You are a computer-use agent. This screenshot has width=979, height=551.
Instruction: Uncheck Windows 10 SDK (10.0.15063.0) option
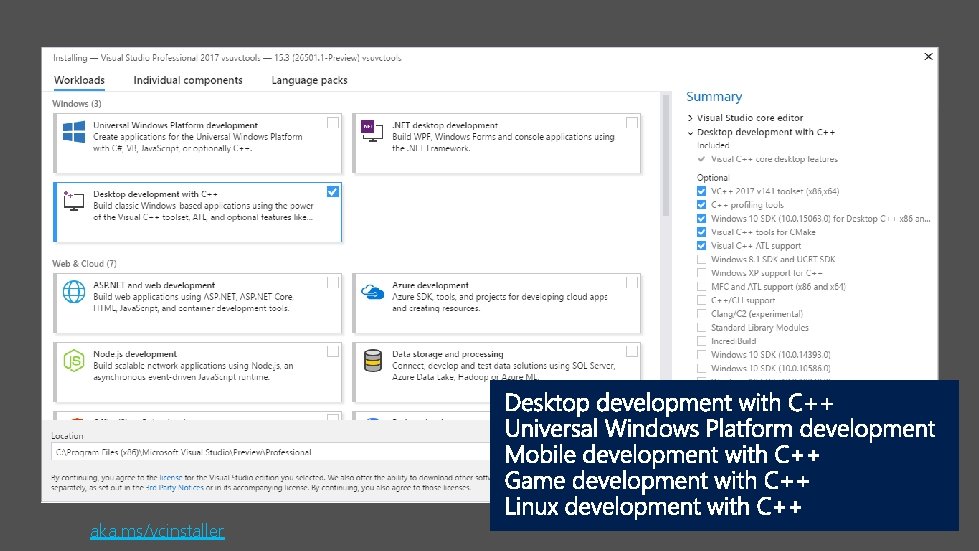(x=701, y=218)
